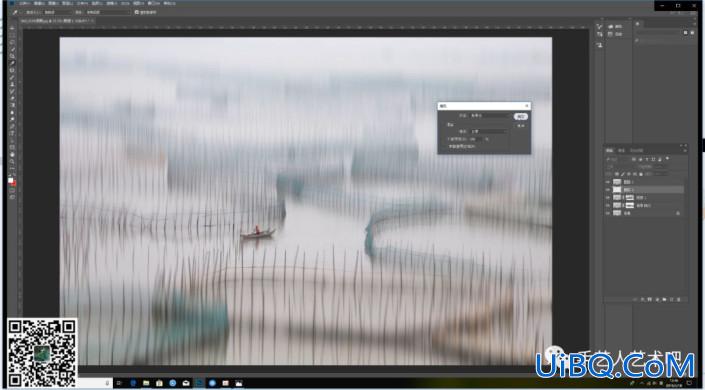Open the Edit menu
705x390 pixels.
(40, 3)
